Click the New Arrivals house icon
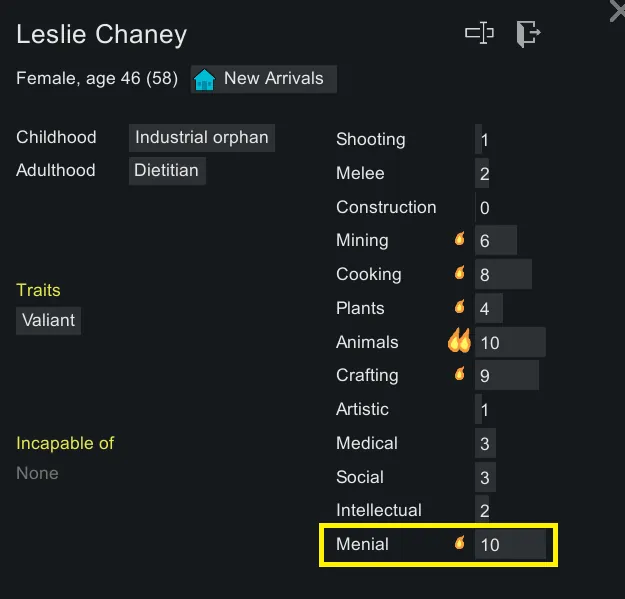The width and height of the screenshot is (625, 599). [x=205, y=80]
